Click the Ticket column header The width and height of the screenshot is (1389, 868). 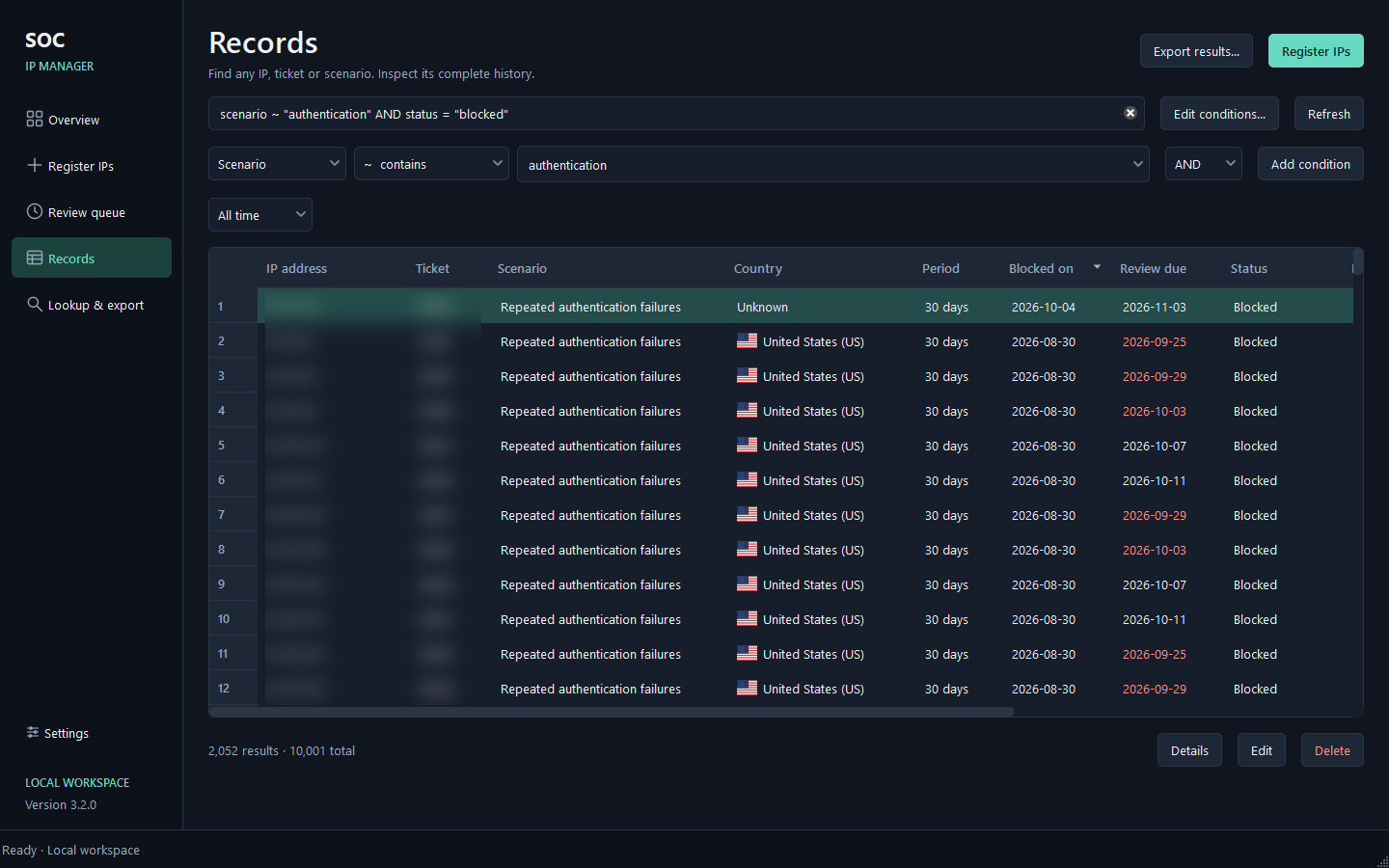432,268
